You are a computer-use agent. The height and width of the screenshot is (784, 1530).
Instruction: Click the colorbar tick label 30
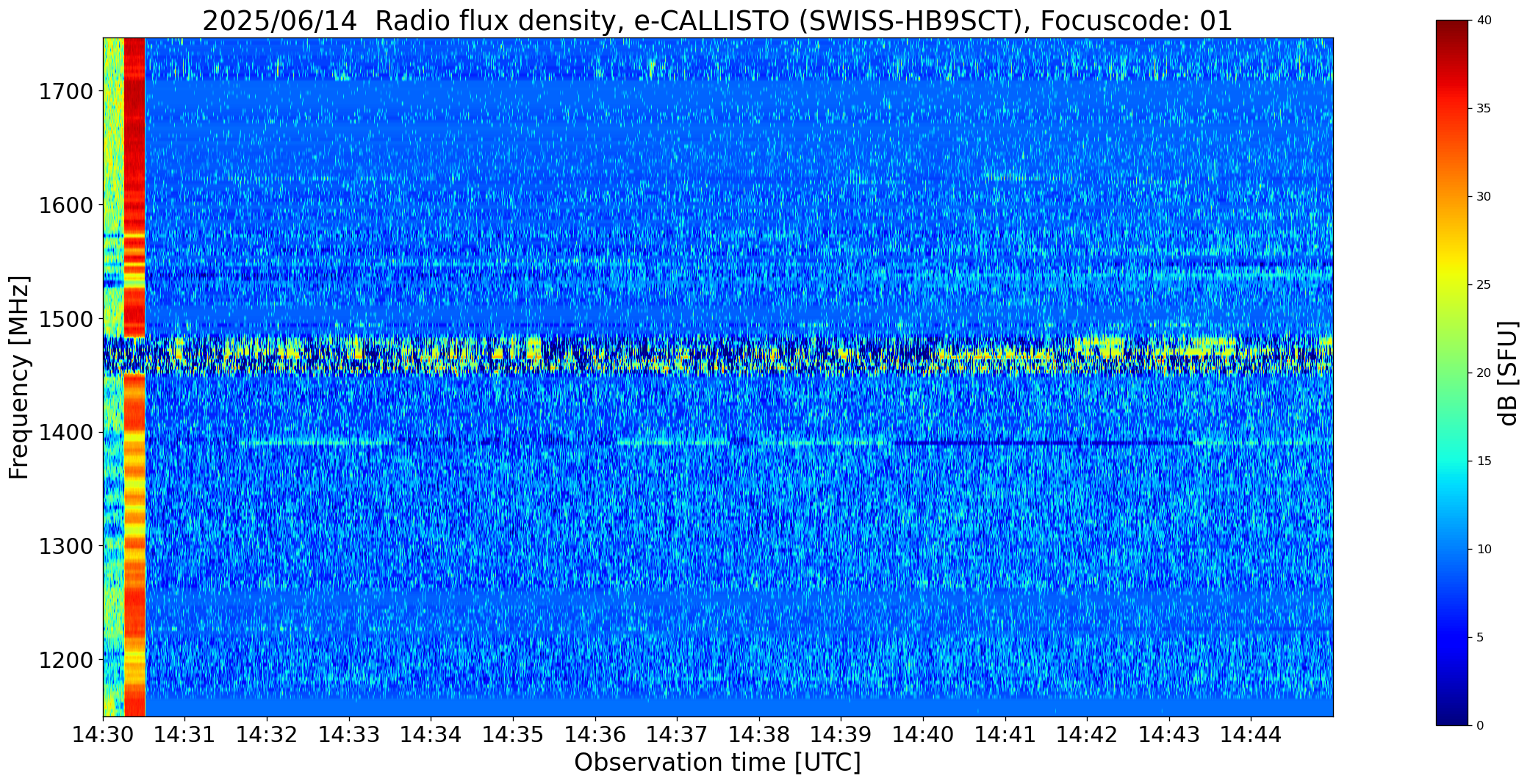point(1484,196)
